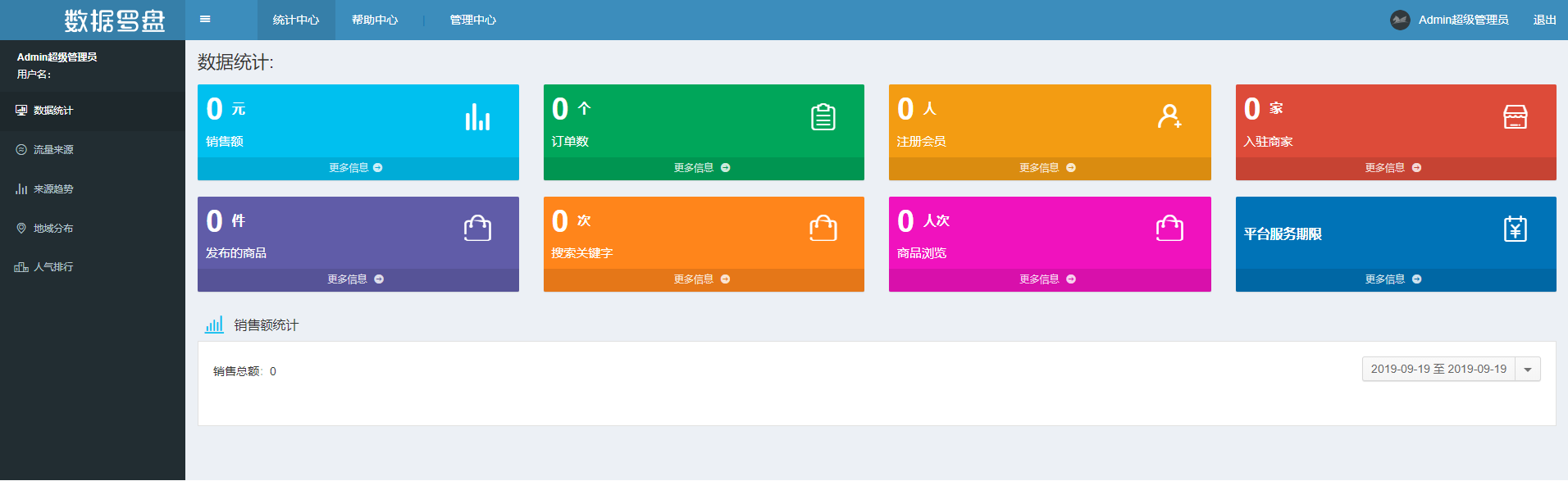Switch to 统计中心 tab

point(296,20)
